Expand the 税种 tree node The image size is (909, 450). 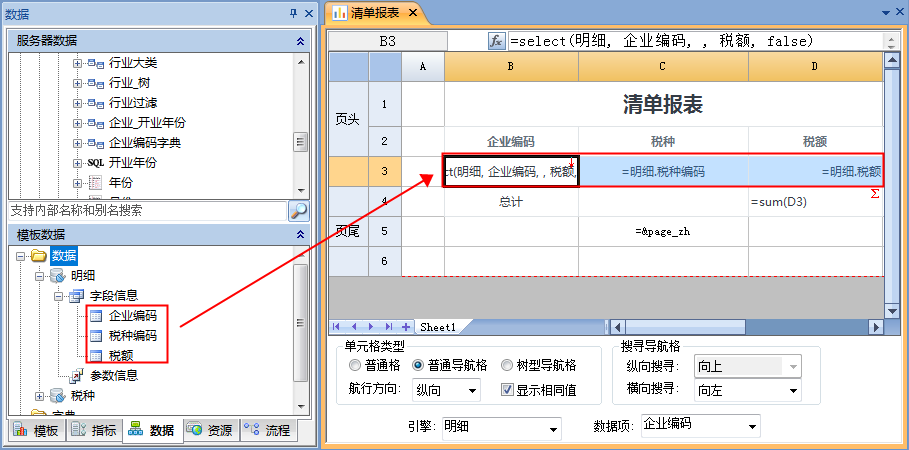click(x=40, y=396)
